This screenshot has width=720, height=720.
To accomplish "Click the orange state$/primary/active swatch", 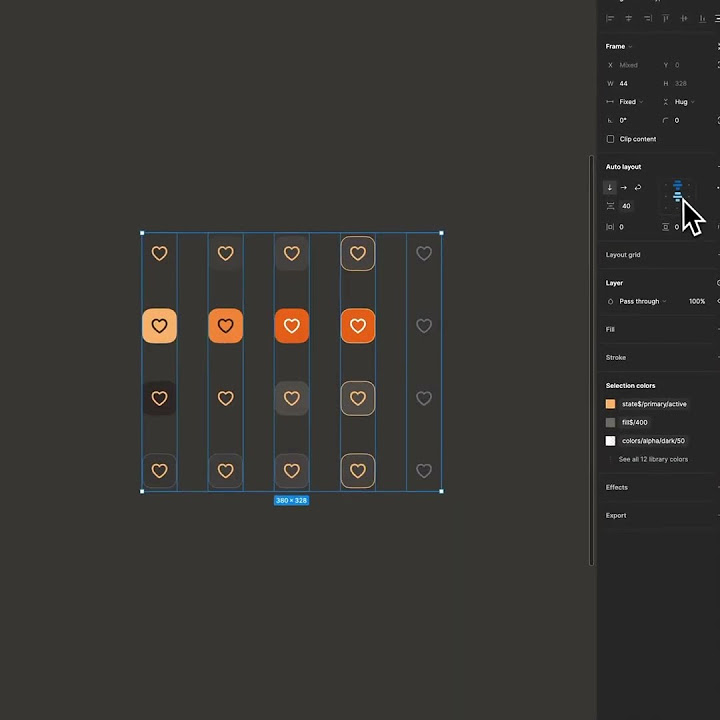I will click(x=610, y=404).
